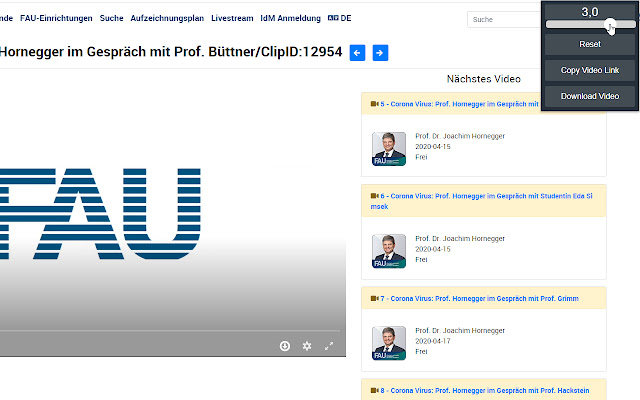The width and height of the screenshot is (640, 400).
Task: Click the download icon in the video player
Action: click(x=285, y=346)
